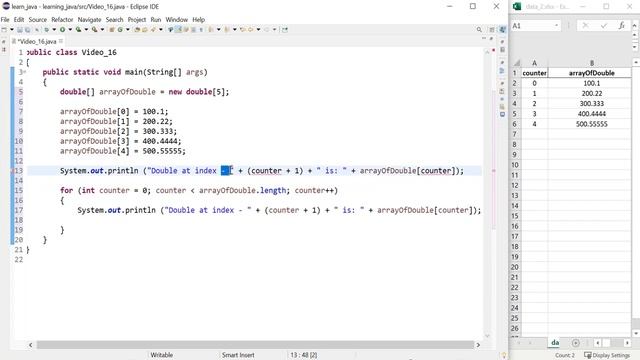Click the Search flashlight toolbar icon
640x360 pixels.
(x=153, y=30)
